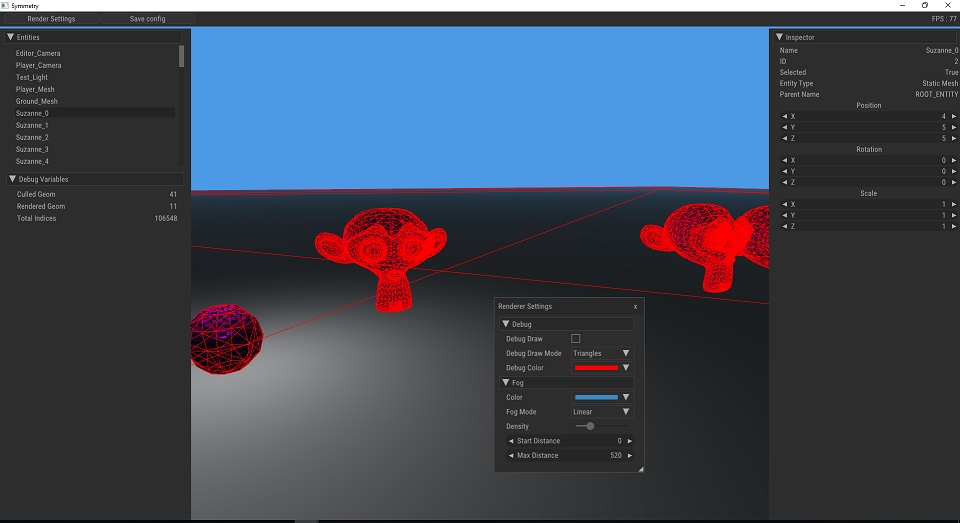Increase Scale Y with right arrow
Screen dimensions: 960x523
[x=954, y=216]
